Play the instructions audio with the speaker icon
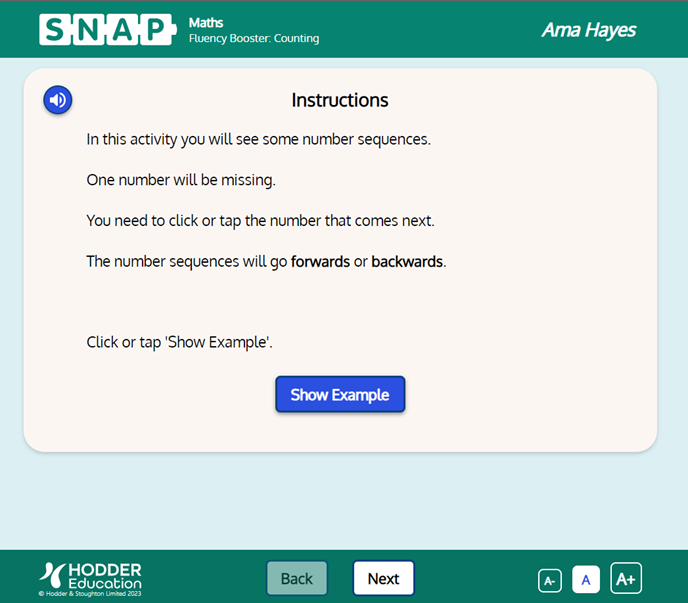The width and height of the screenshot is (688, 603). click(58, 100)
